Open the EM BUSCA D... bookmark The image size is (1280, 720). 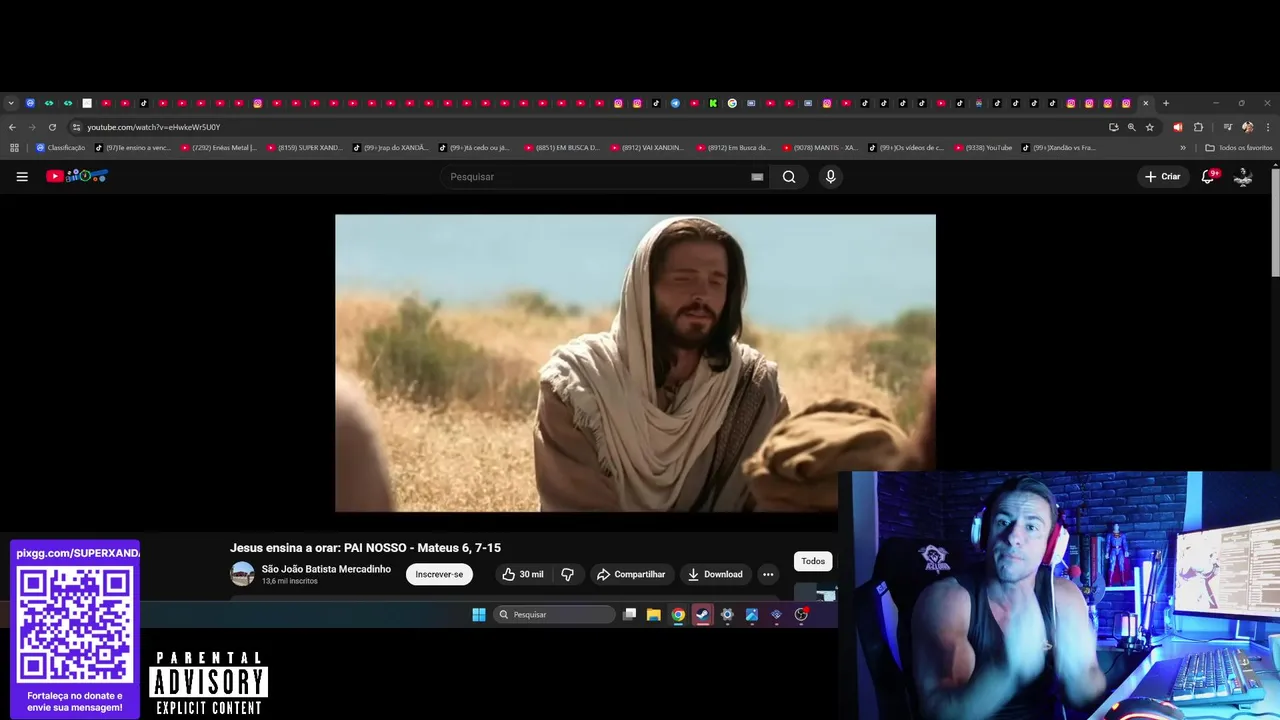coord(563,147)
